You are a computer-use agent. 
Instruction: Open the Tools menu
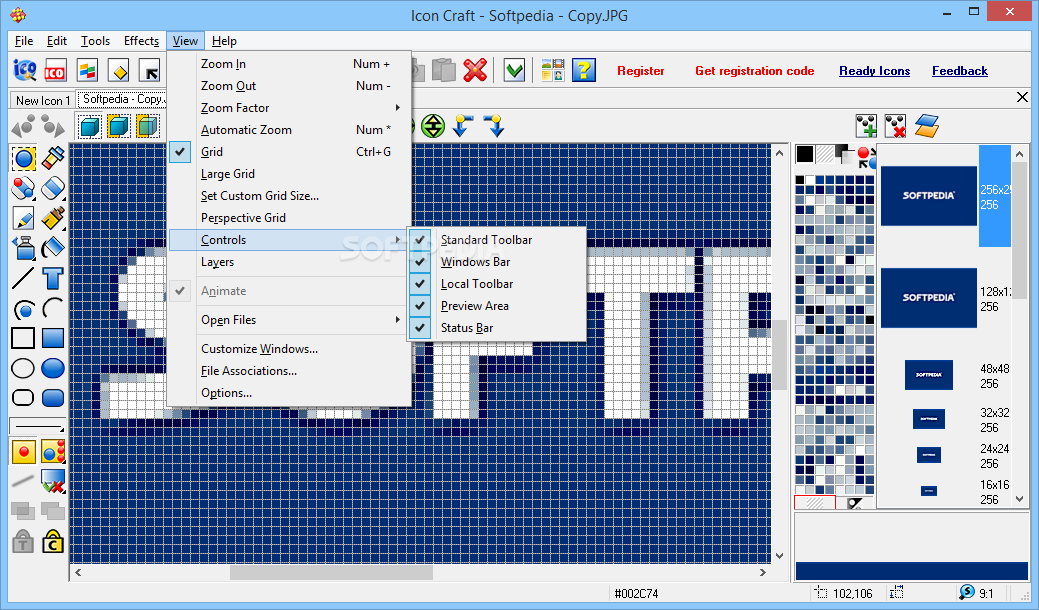coord(95,41)
